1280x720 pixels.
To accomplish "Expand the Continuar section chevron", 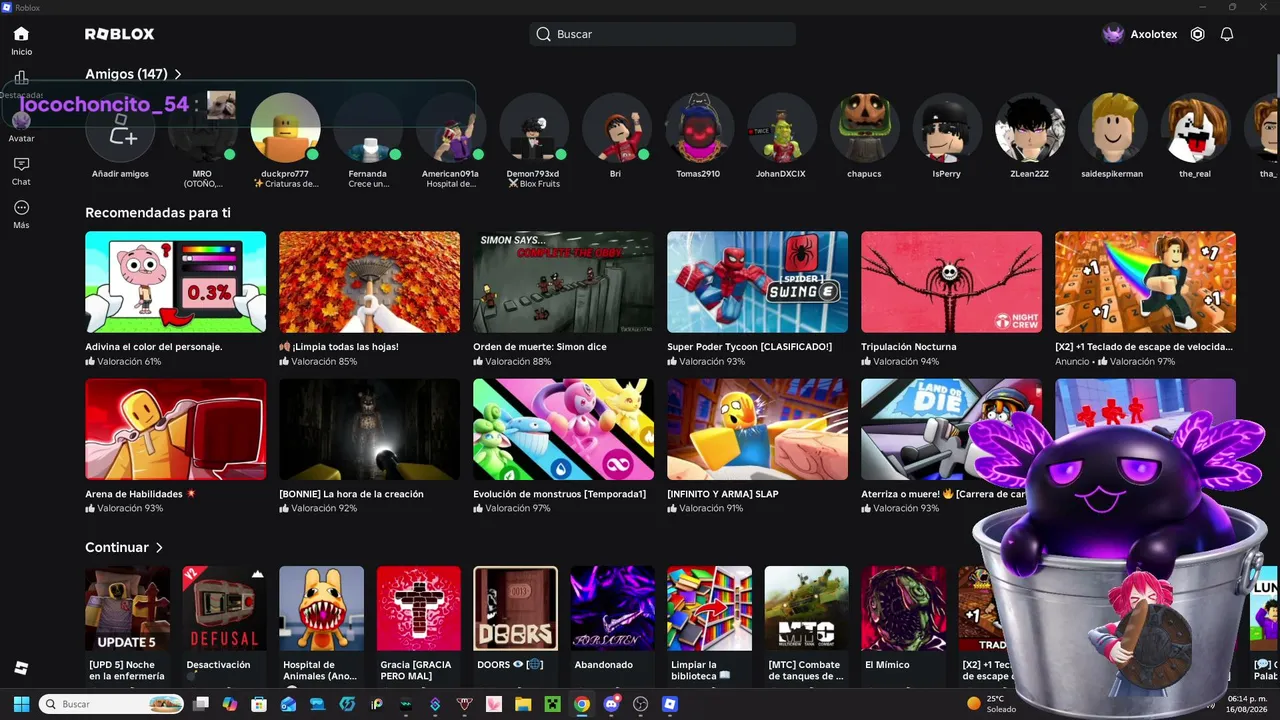I will [x=159, y=547].
